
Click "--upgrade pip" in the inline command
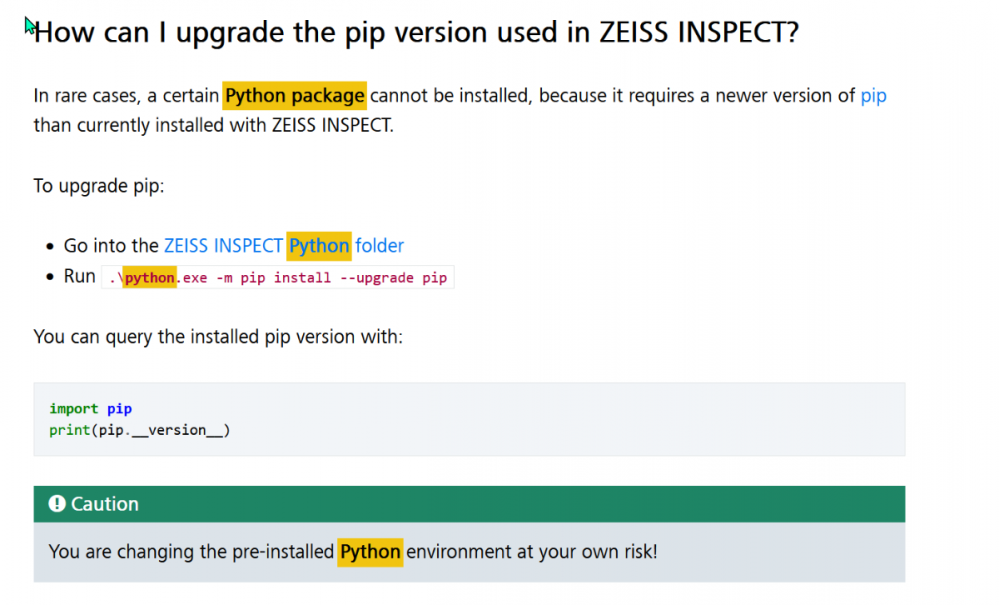coord(394,277)
